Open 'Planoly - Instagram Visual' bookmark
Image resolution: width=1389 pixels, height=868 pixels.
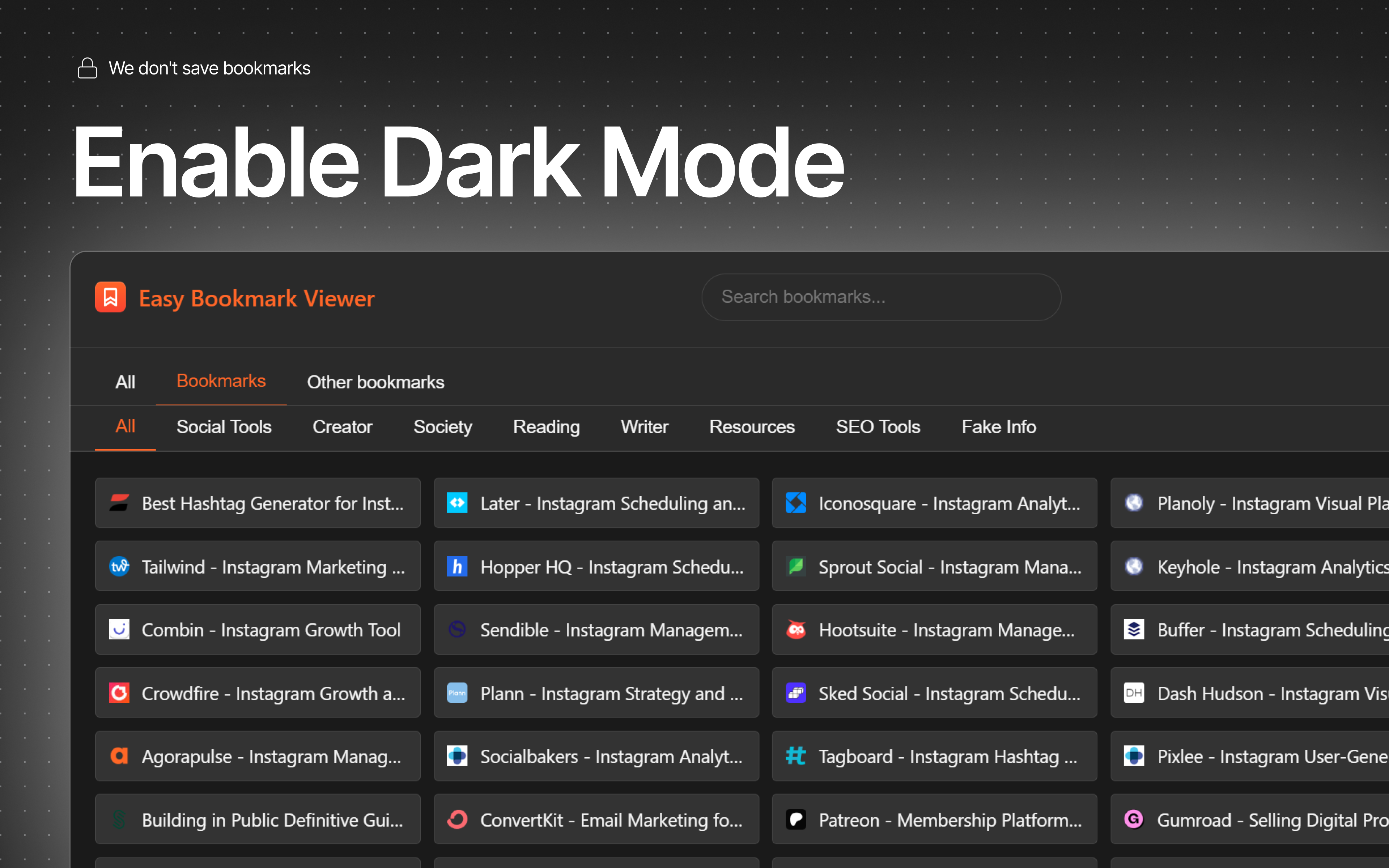(x=1250, y=503)
